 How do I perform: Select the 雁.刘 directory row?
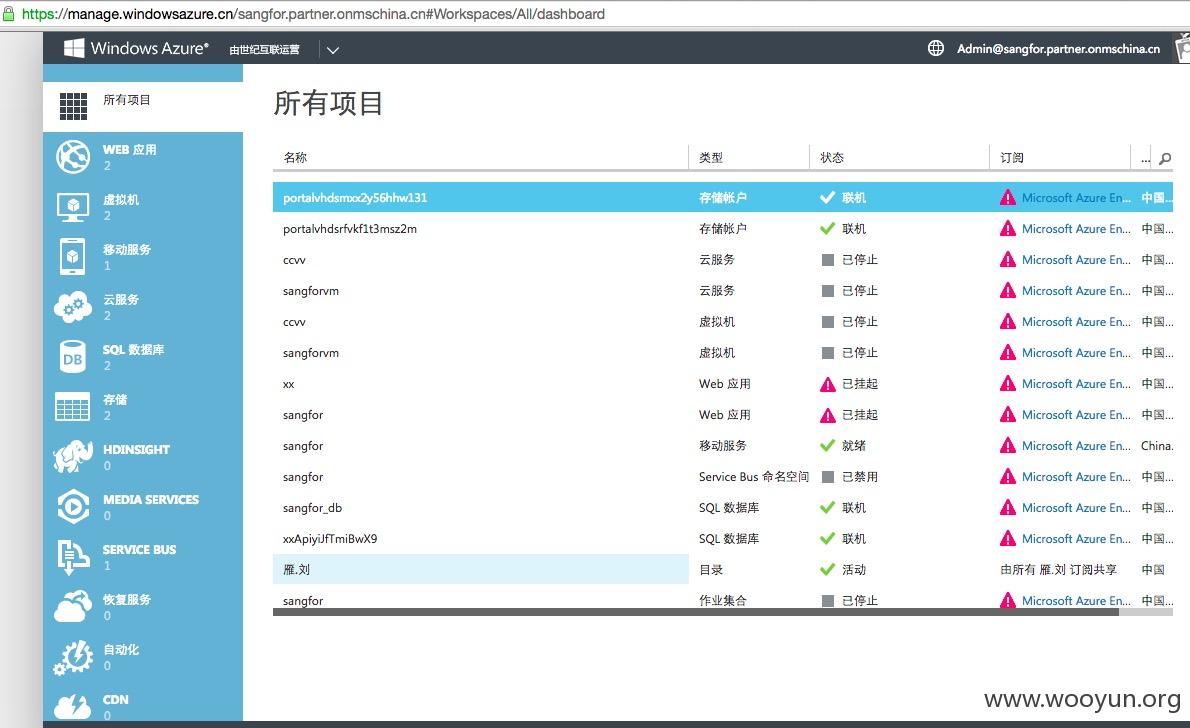point(723,569)
